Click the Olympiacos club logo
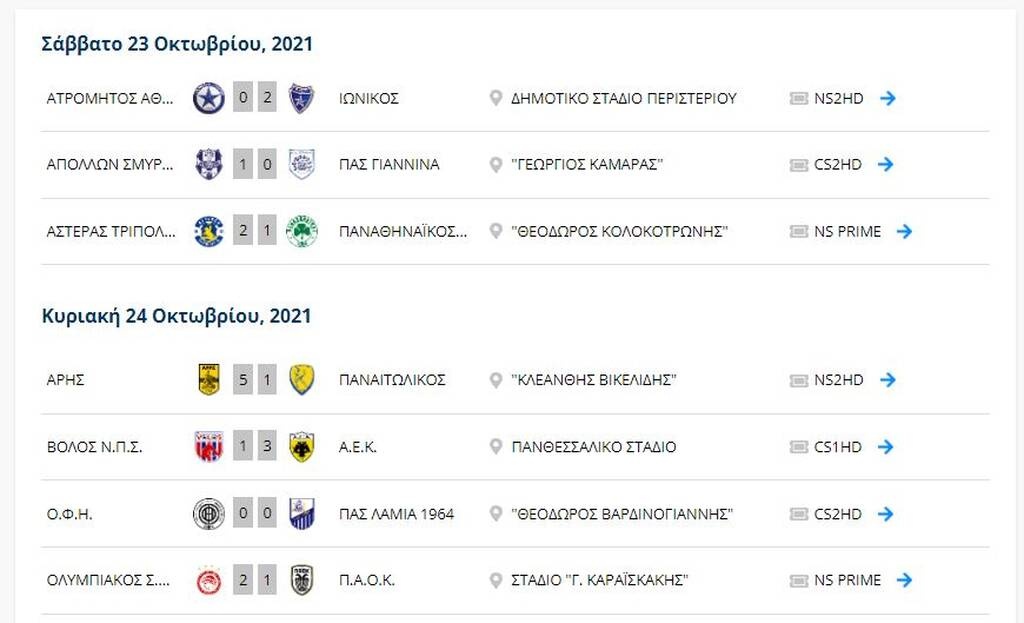 (x=208, y=579)
